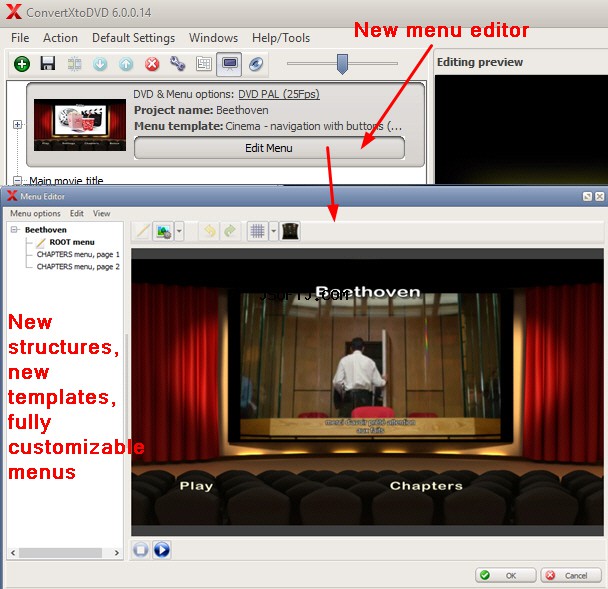The width and height of the screenshot is (608, 589).
Task: Open the grid options dropdown arrow
Action: pyautogui.click(x=273, y=231)
